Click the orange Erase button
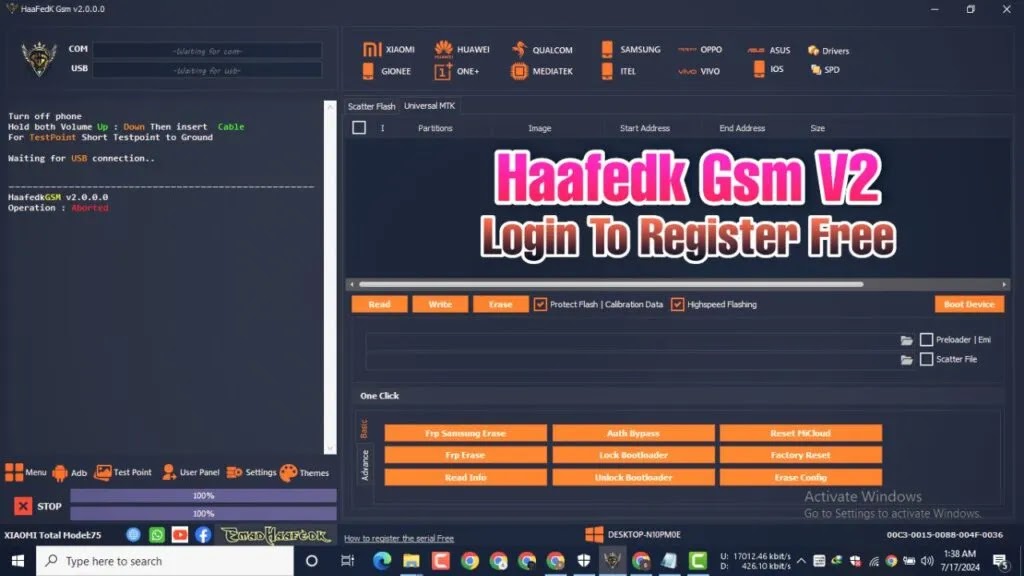Image resolution: width=1024 pixels, height=576 pixels. click(x=500, y=304)
